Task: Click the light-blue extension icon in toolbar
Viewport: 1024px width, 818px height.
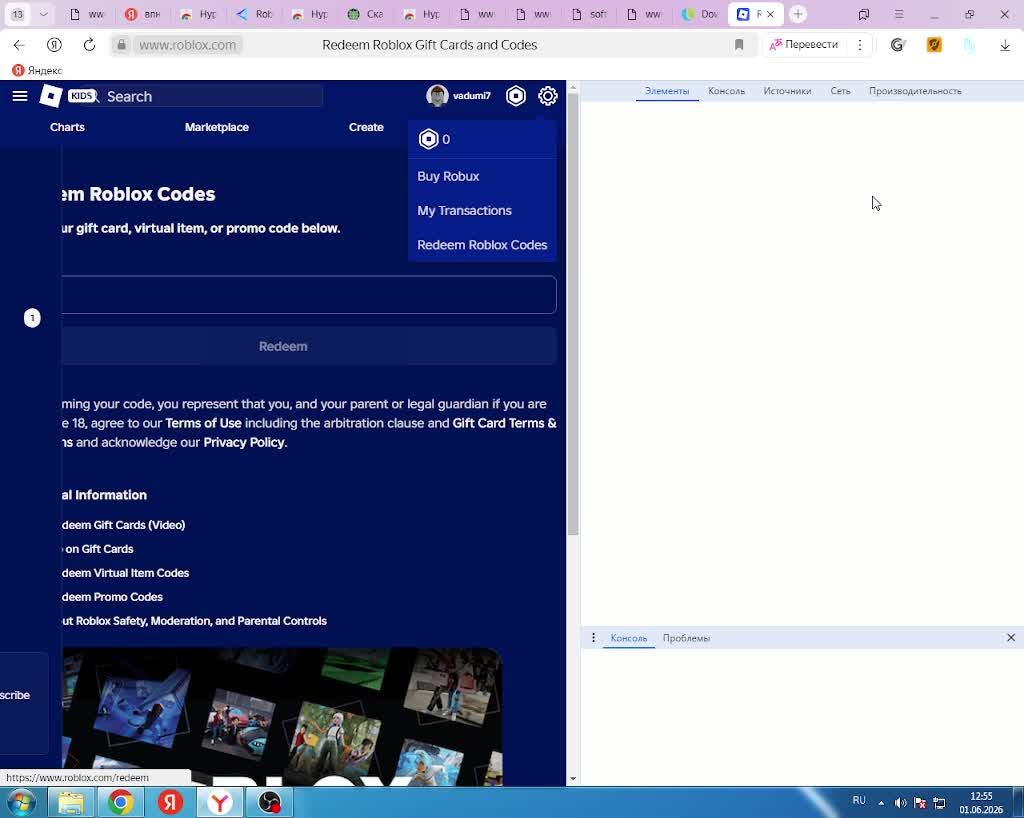Action: 970,45
